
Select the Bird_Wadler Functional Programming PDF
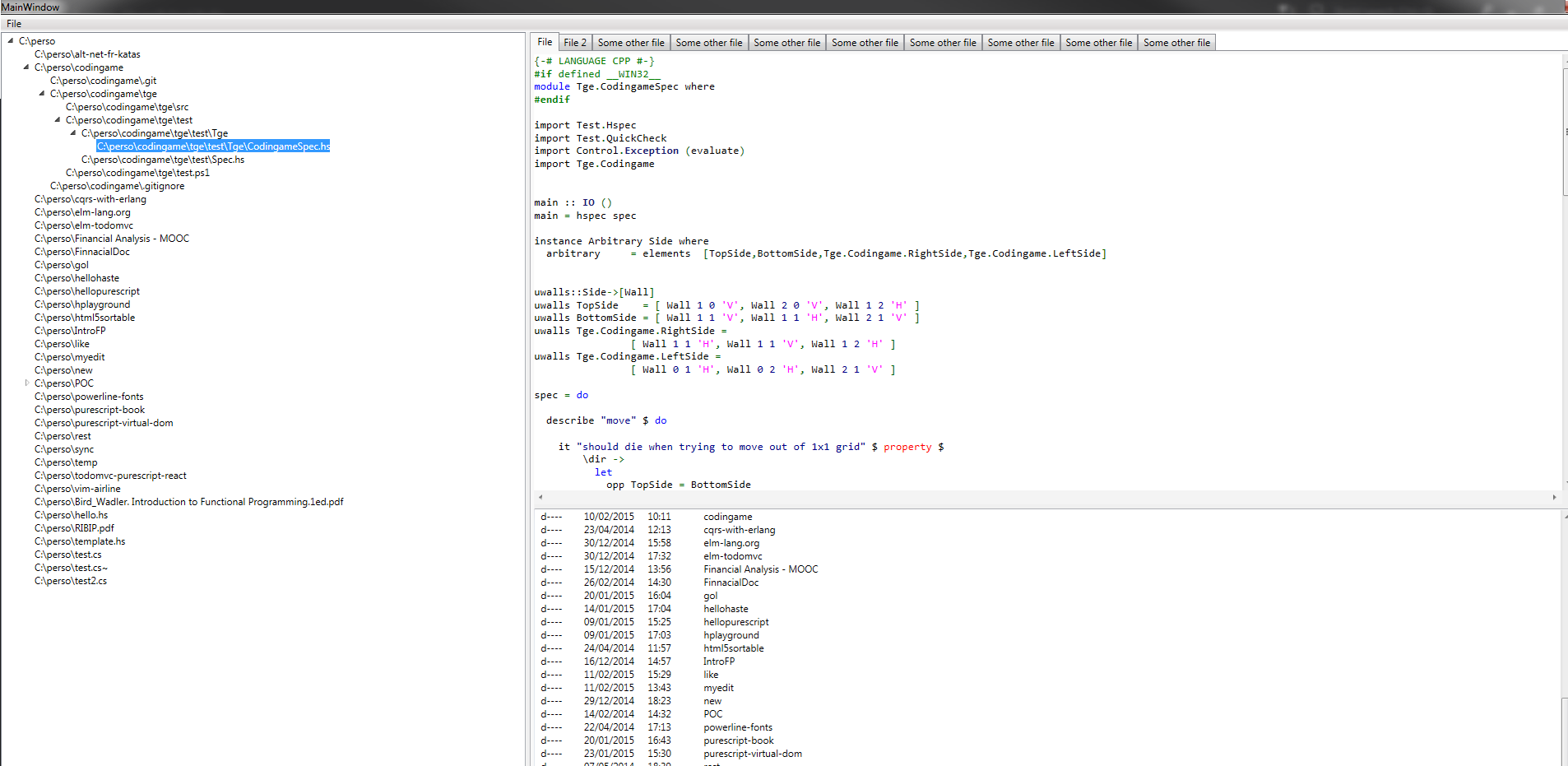[189, 502]
